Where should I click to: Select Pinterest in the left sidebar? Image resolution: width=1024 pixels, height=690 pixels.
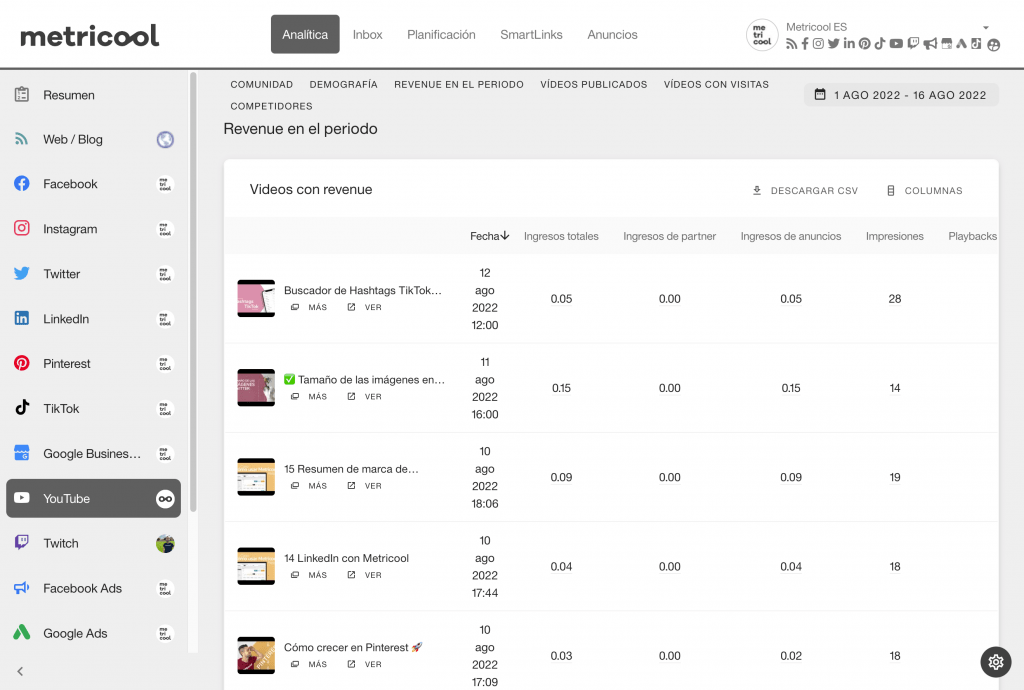[x=93, y=364]
